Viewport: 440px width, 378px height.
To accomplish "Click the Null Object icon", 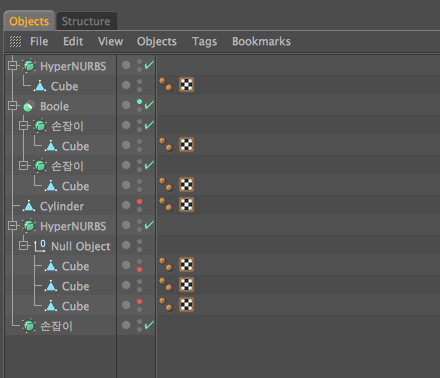I will (40, 246).
